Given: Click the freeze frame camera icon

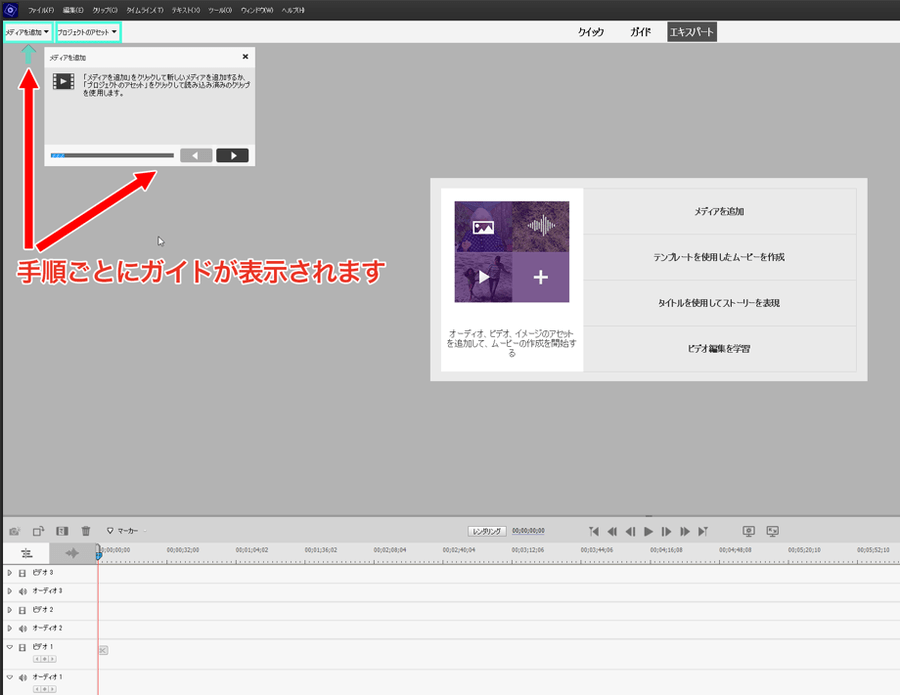Looking at the screenshot, I should (15, 531).
